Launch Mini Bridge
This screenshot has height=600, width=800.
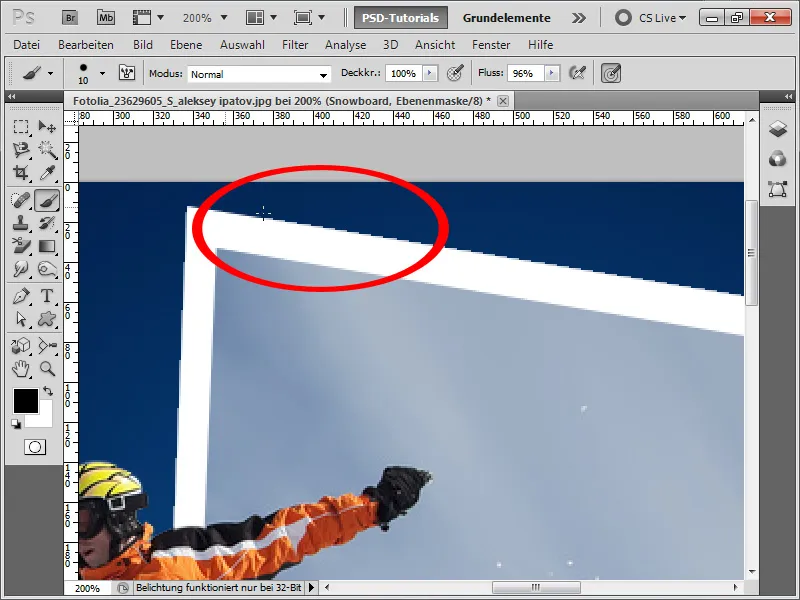[106, 18]
